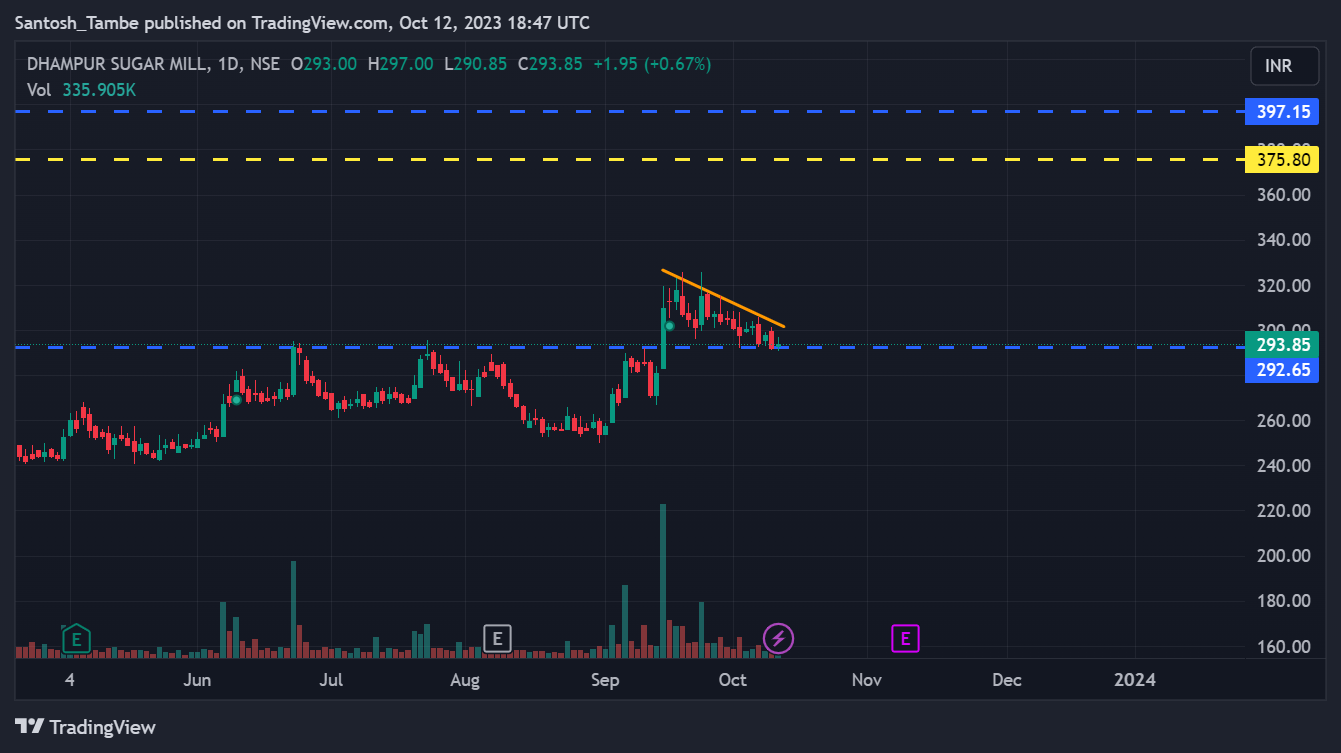Click the white E earnings marker near August

pyautogui.click(x=497, y=638)
